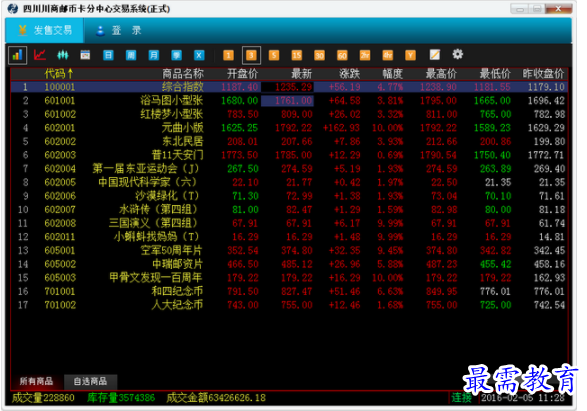Viewport: 587px width, 411px height.
Task: Open the 登录 login tab
Action: [x=118, y=30]
